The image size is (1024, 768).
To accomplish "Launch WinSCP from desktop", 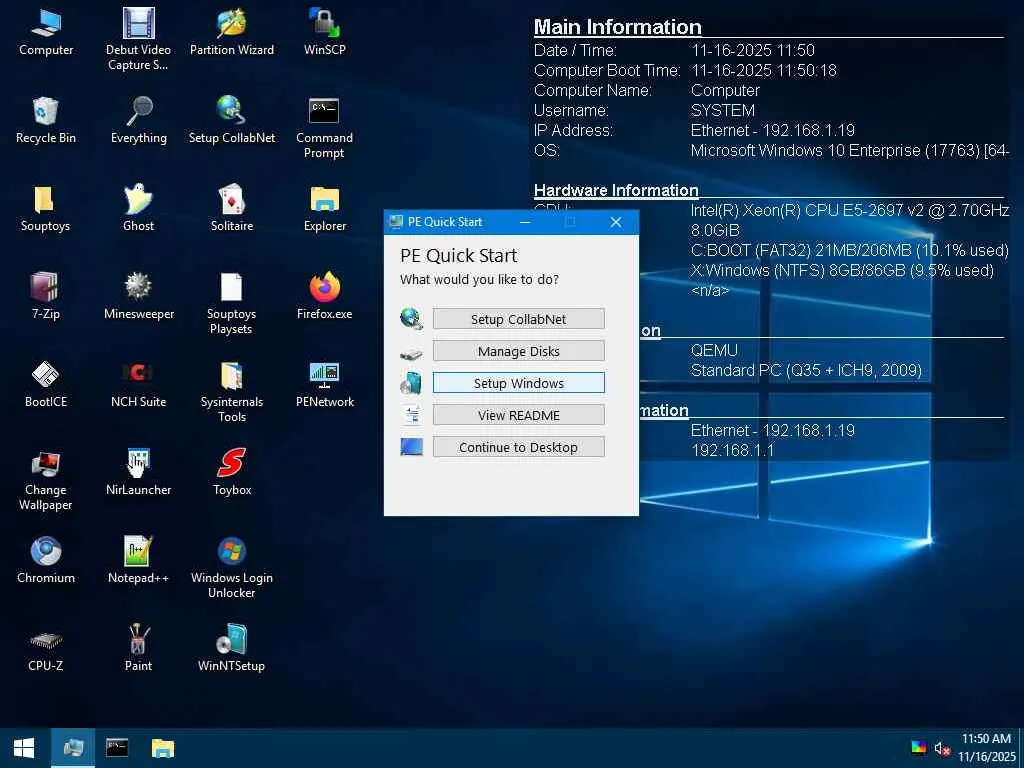I will click(x=325, y=33).
